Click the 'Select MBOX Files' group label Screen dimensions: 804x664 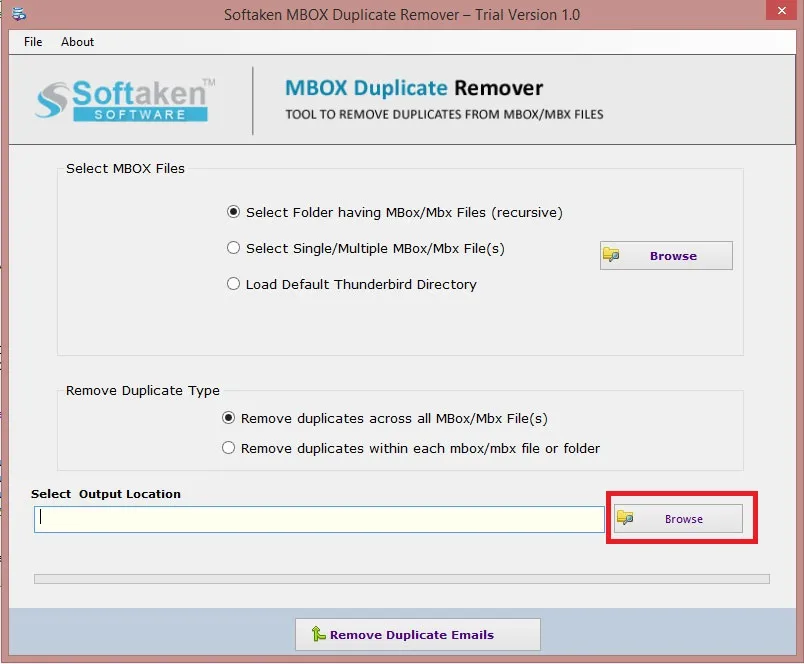[125, 168]
